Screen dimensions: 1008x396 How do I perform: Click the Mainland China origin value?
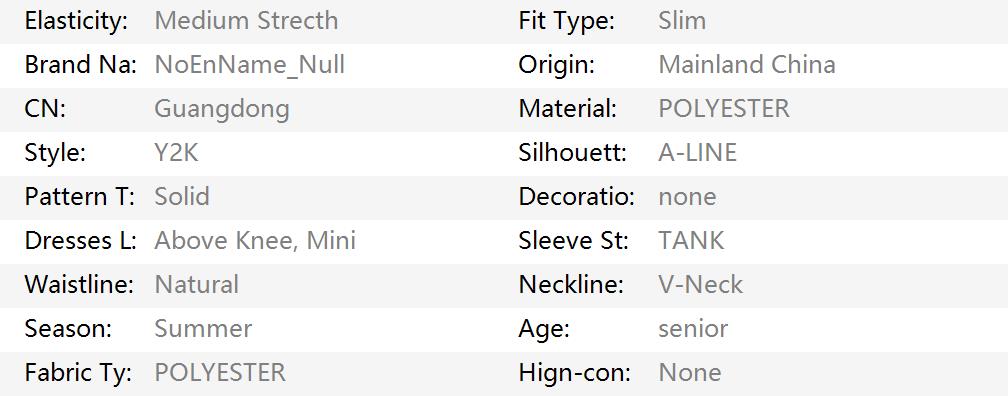pyautogui.click(x=747, y=64)
